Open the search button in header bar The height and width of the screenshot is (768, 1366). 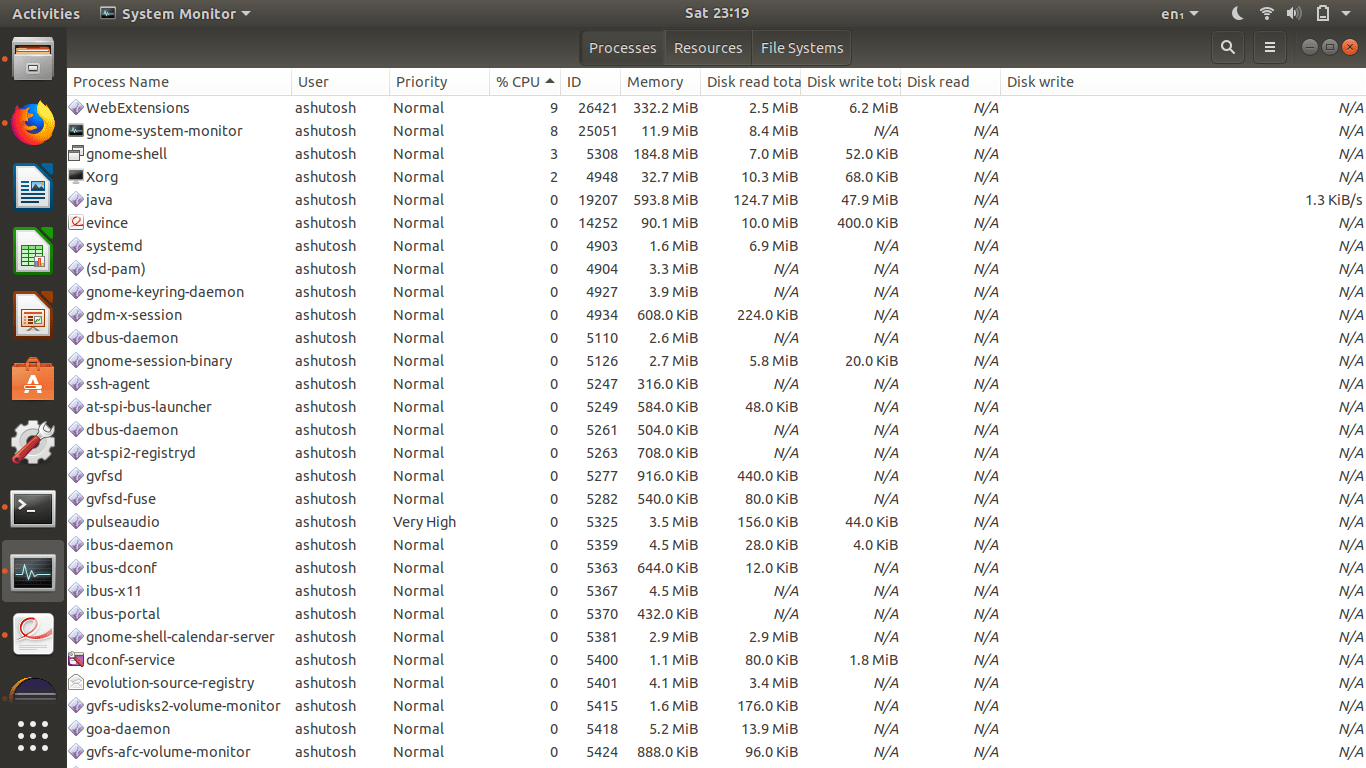[x=1228, y=47]
